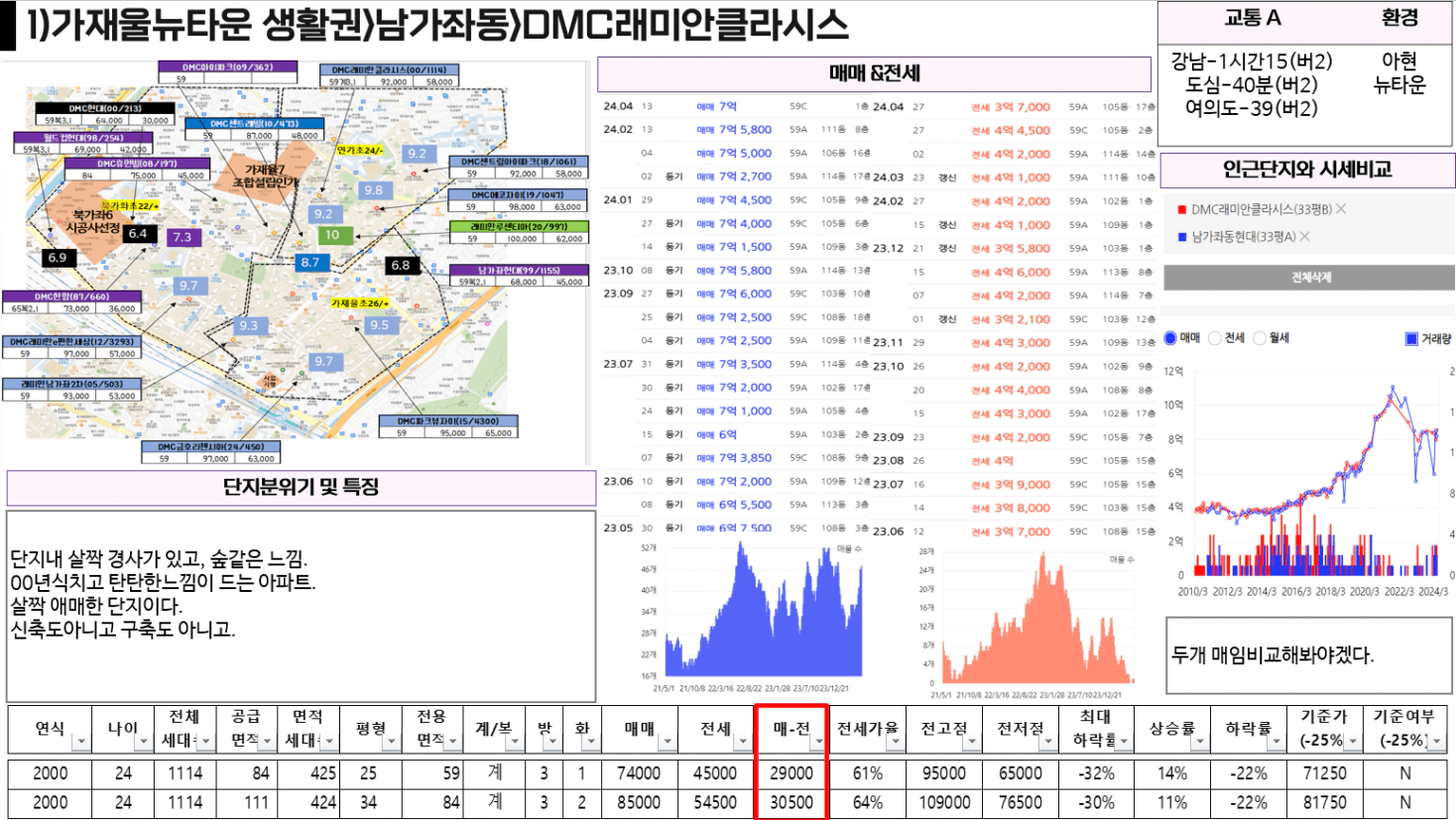Toggle the 거래량 checkbox
Viewport: 1456px width, 820px height.
coord(1411,339)
